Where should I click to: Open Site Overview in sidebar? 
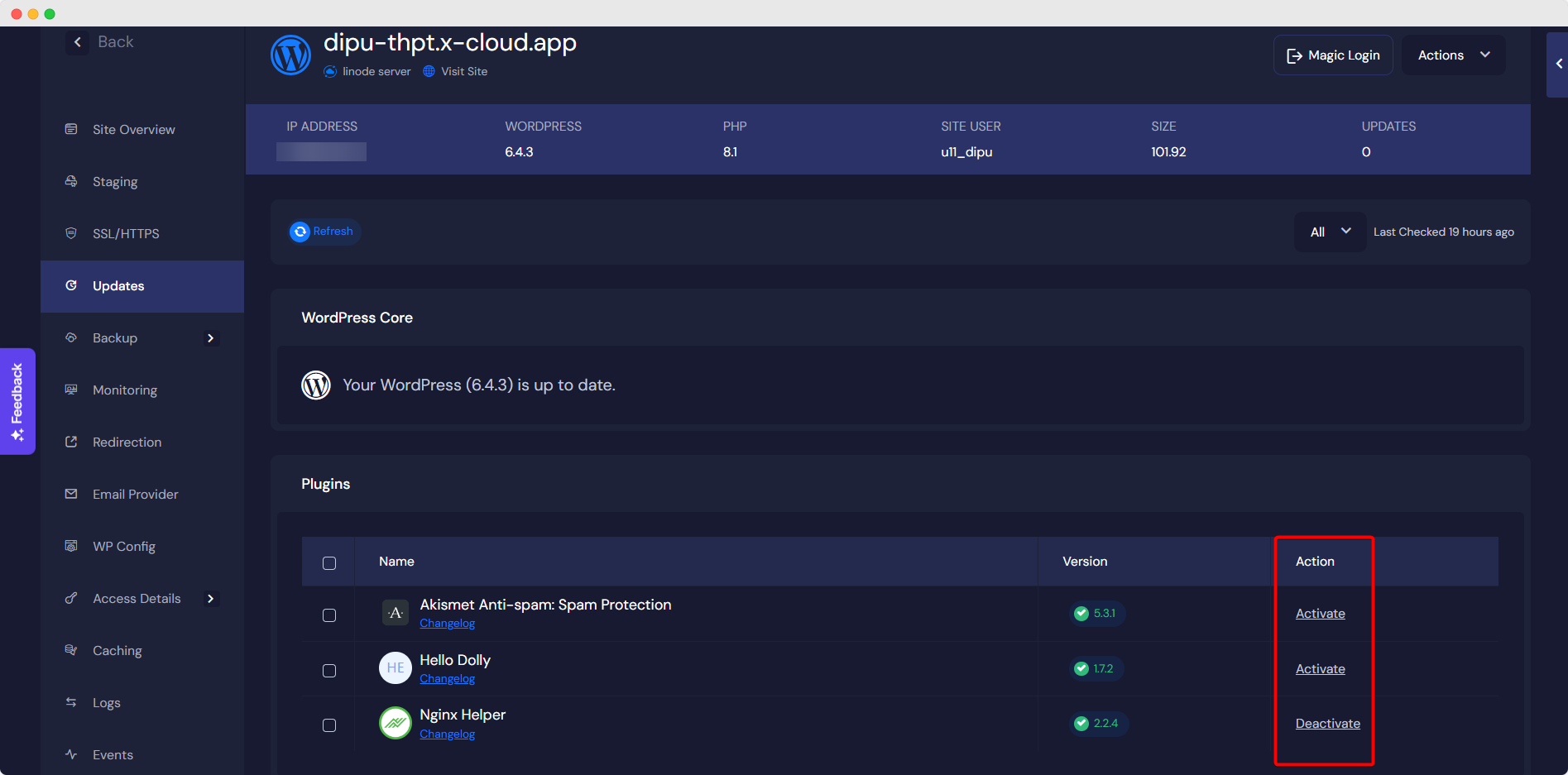[x=133, y=130]
